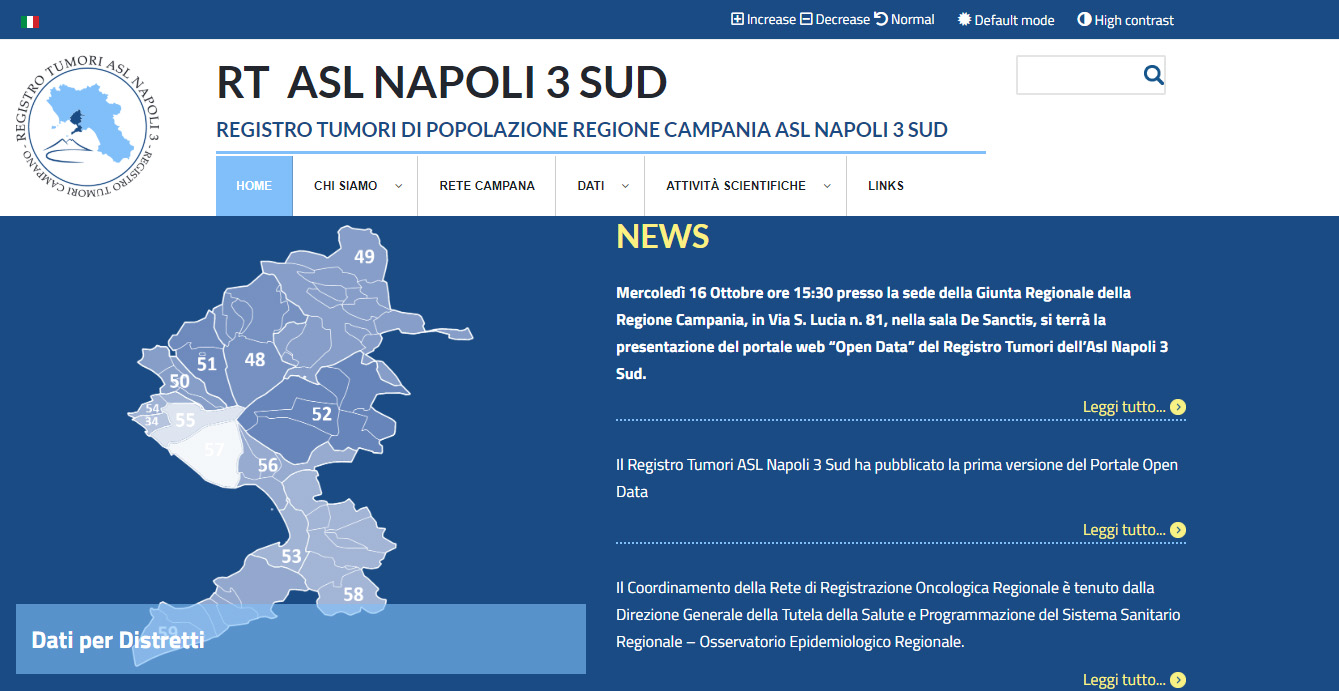
Task: Enable High contrast mode
Action: (1125, 20)
